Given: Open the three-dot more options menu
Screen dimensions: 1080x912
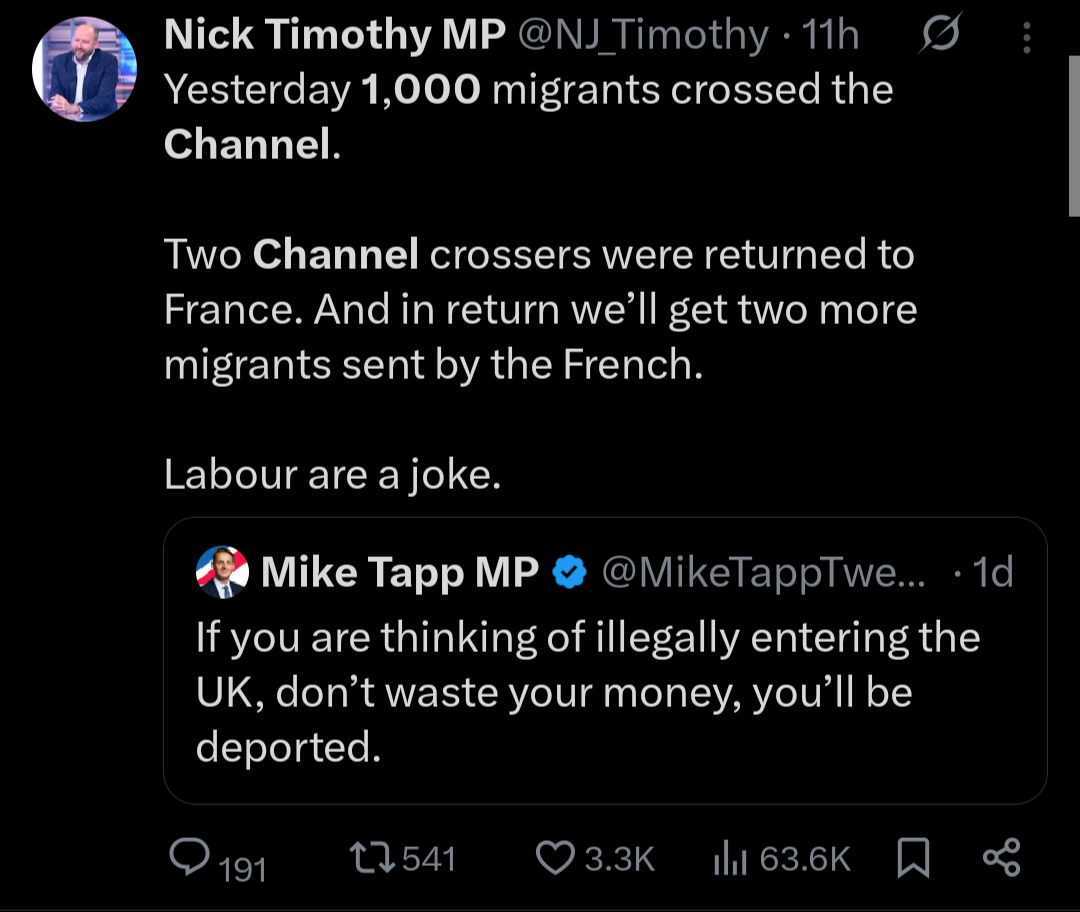Looking at the screenshot, I should pyautogui.click(x=1026, y=38).
